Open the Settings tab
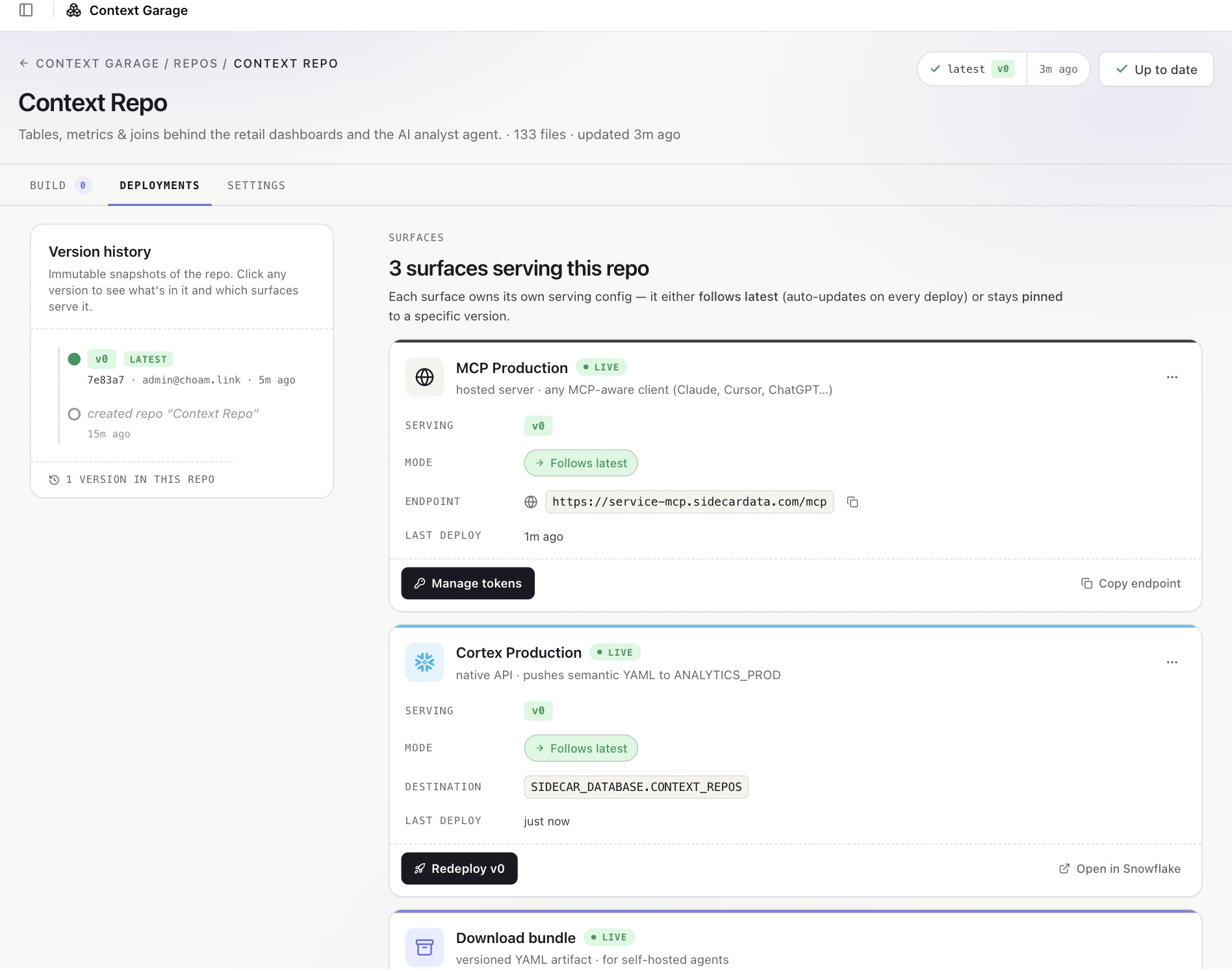1232x971 pixels. click(256, 185)
